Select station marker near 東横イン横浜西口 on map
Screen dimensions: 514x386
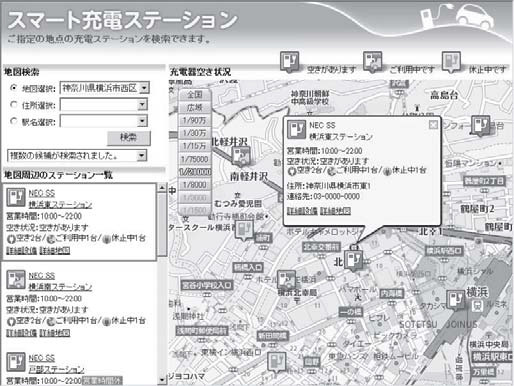click(277, 362)
